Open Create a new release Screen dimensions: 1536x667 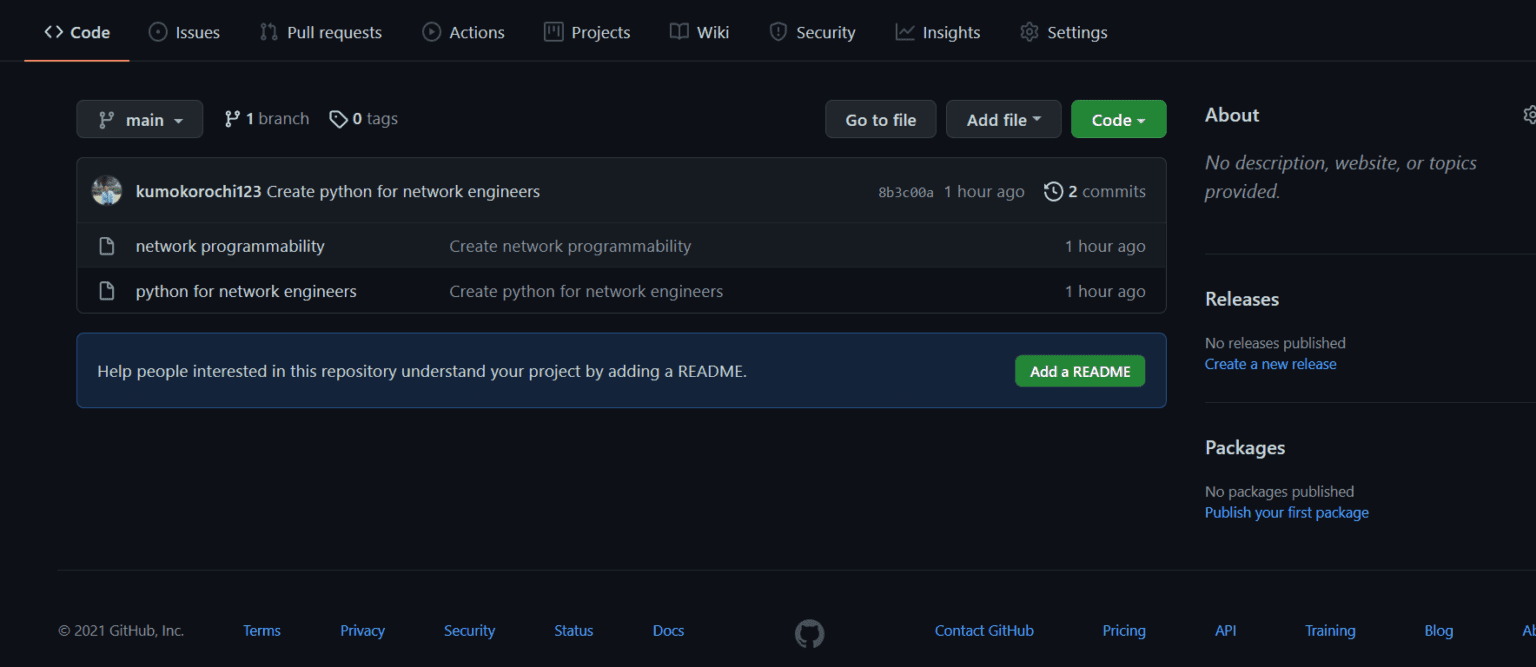(x=1270, y=363)
